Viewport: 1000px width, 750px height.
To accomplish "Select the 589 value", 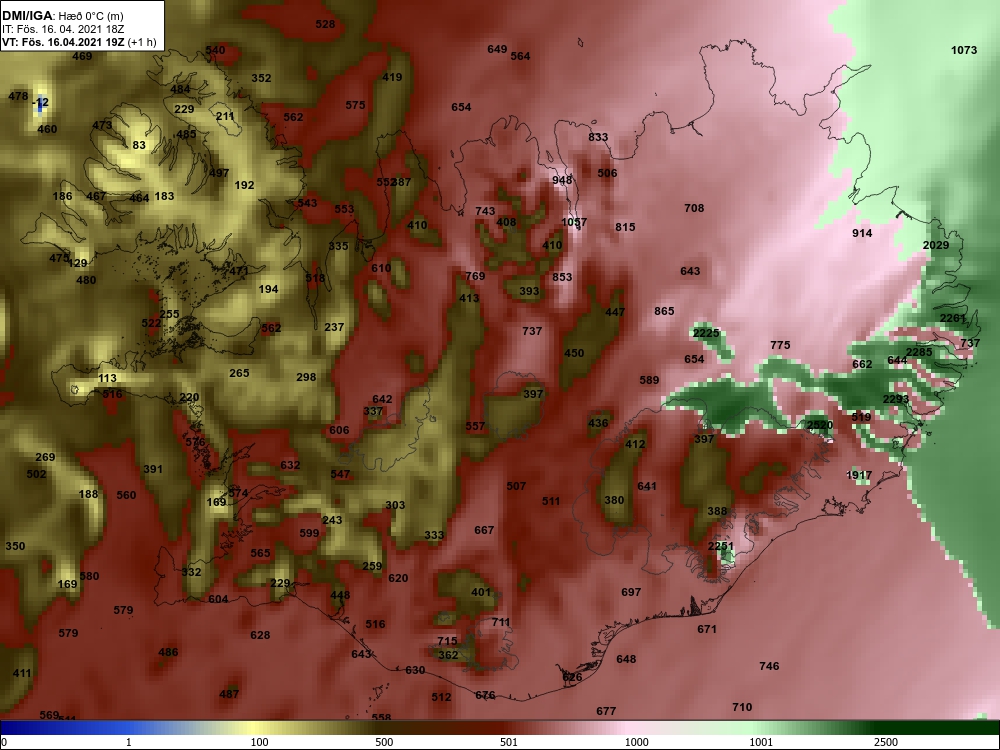I will pos(649,380).
